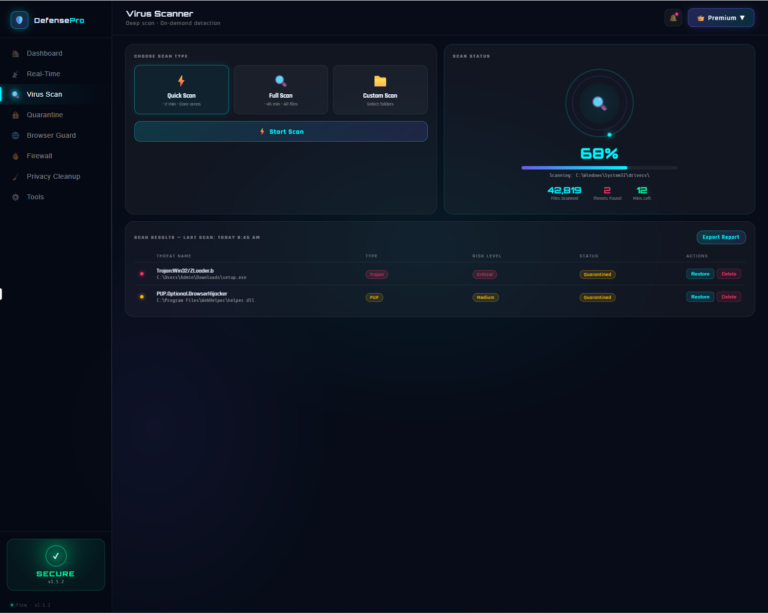Click the Browser Guard globe icon
The image size is (768, 613).
click(x=16, y=136)
